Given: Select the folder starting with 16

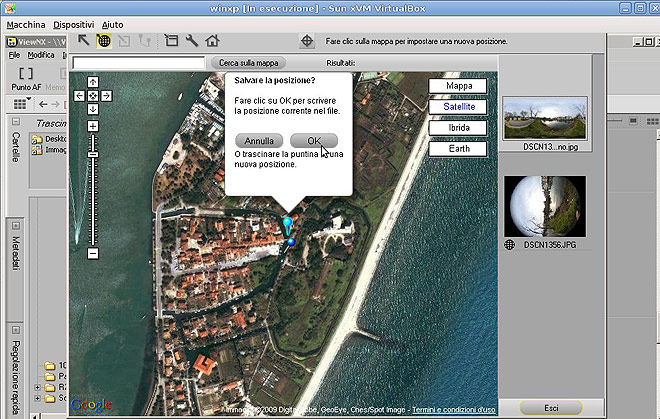Looking at the screenshot, I should pos(56,365).
